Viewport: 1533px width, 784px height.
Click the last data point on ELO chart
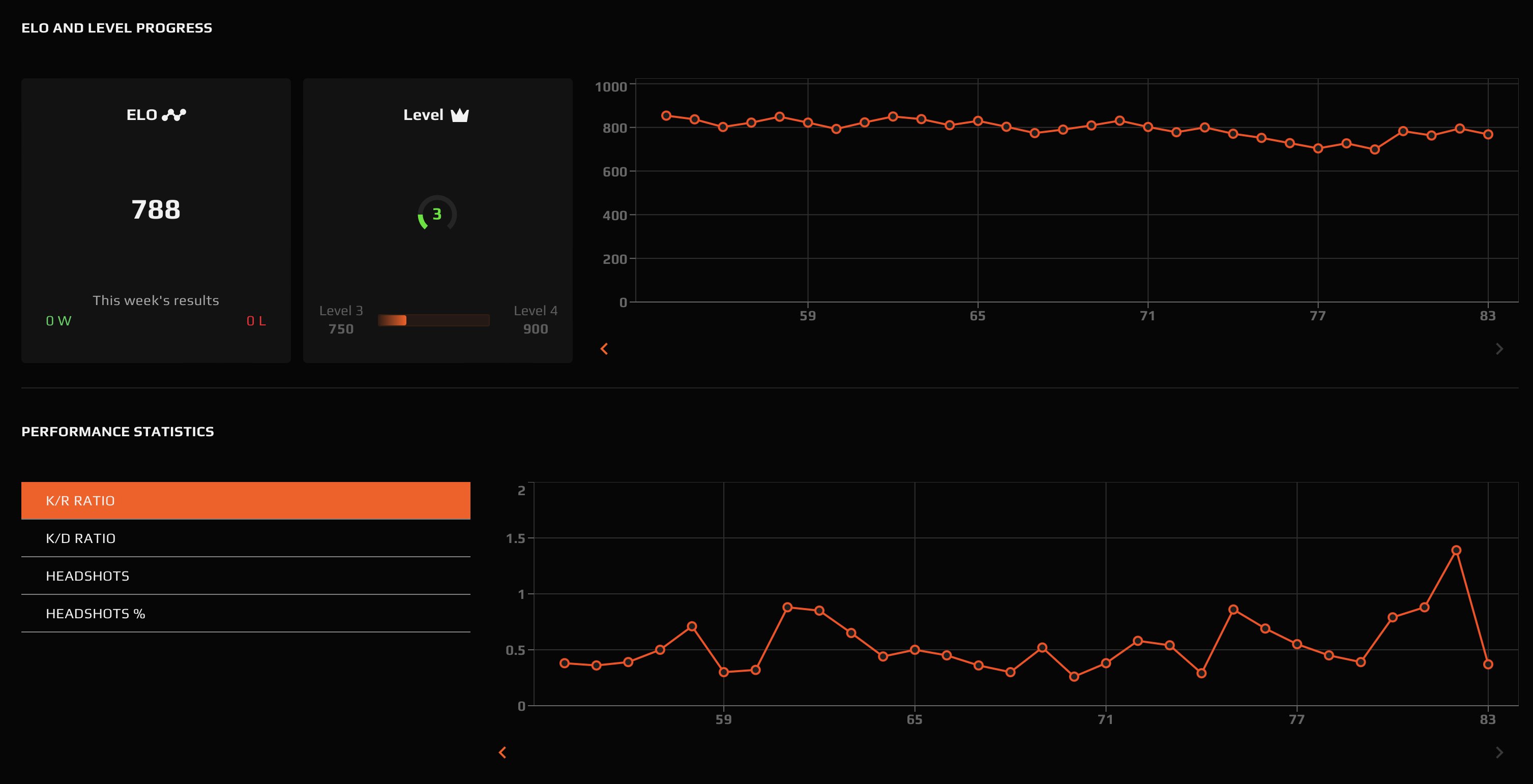[x=1488, y=134]
